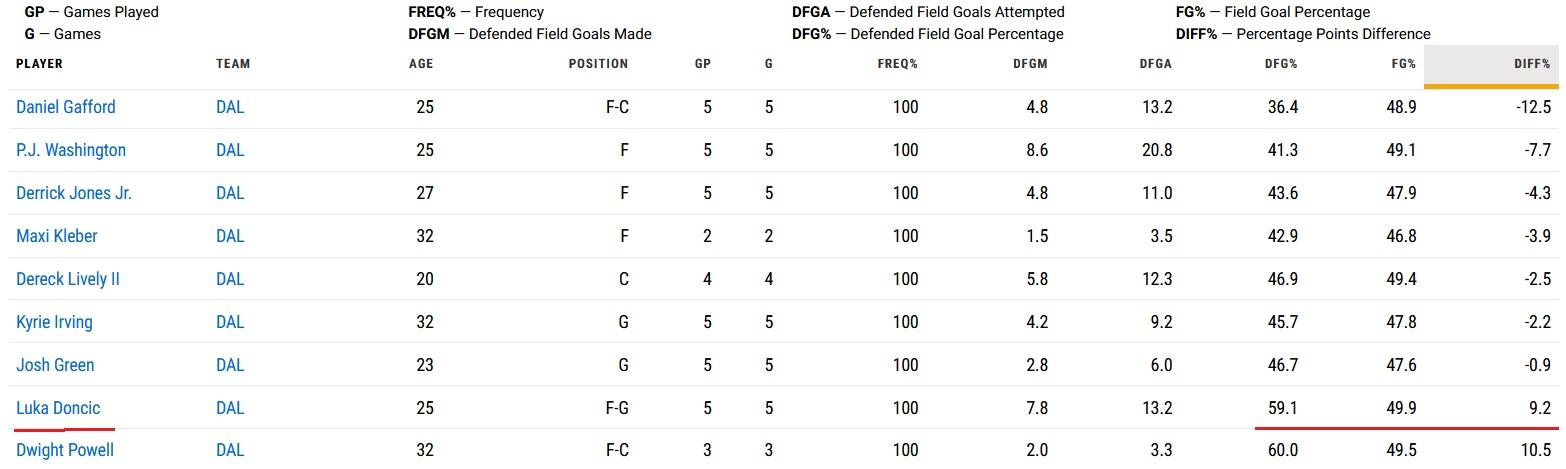The width and height of the screenshot is (1566, 469).
Task: Open DAL team link in Gafford's row
Action: click(x=230, y=107)
